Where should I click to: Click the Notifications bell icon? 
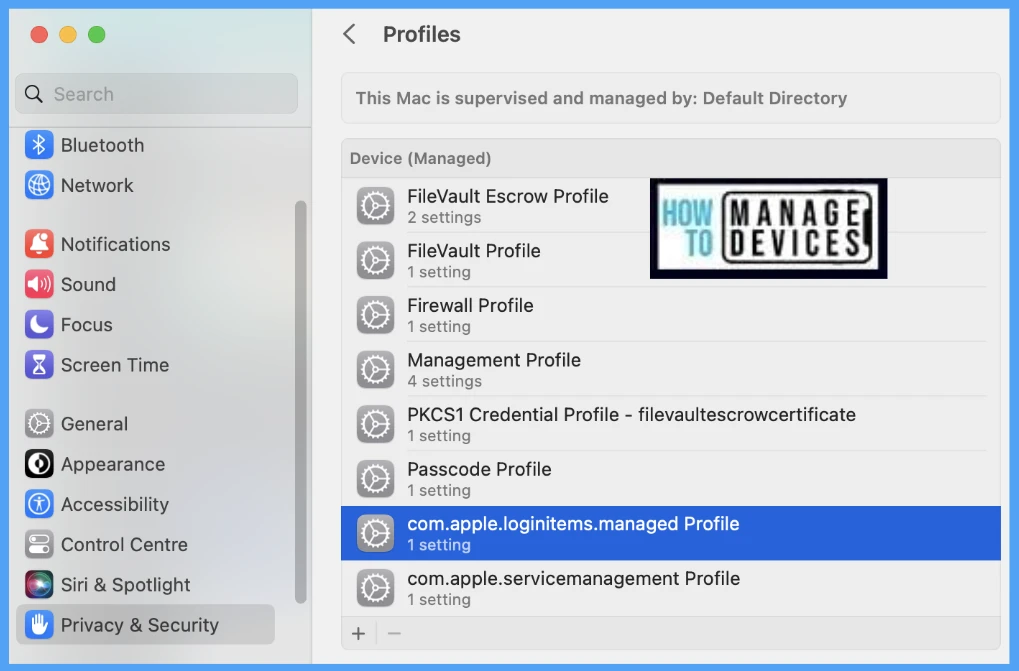click(x=39, y=244)
